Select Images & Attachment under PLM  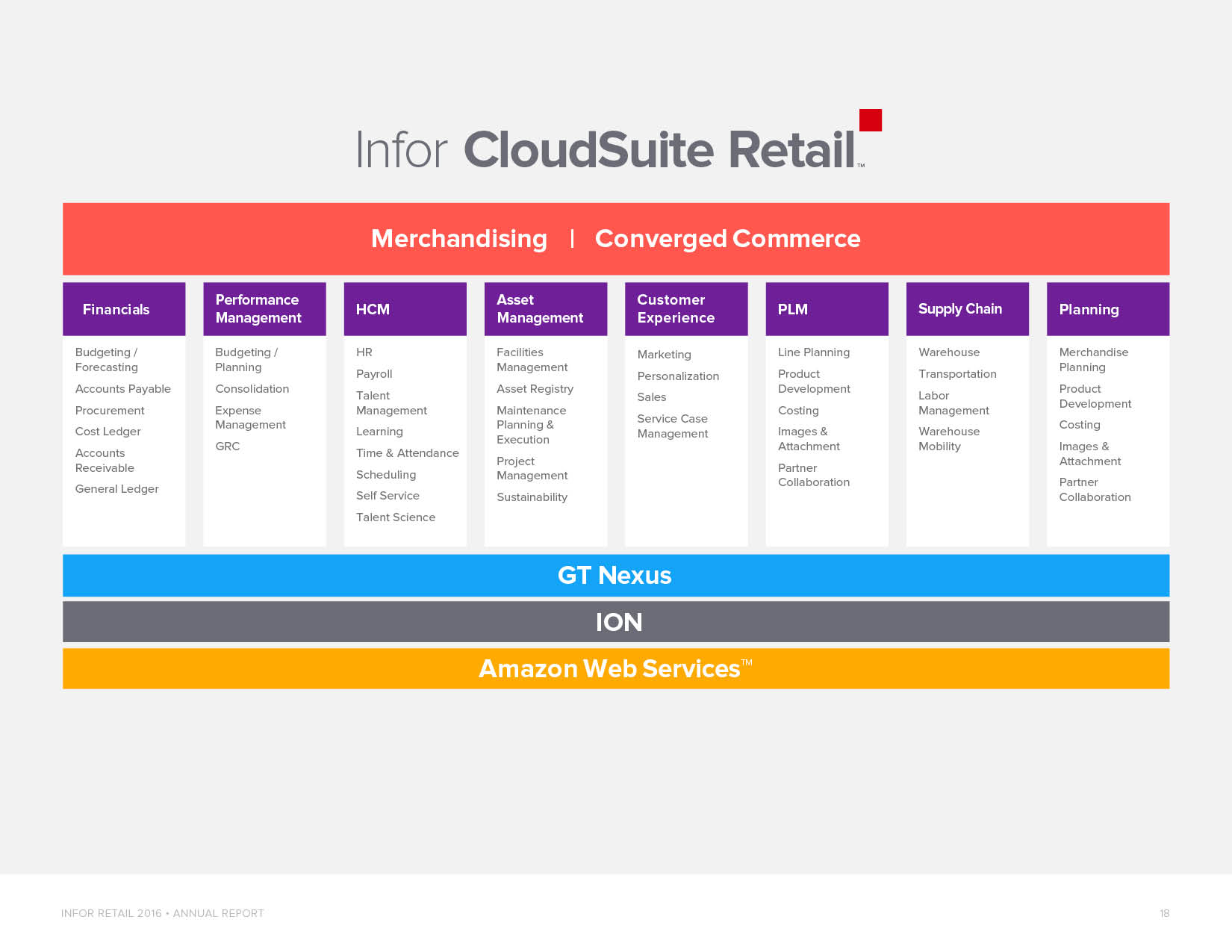809,439
